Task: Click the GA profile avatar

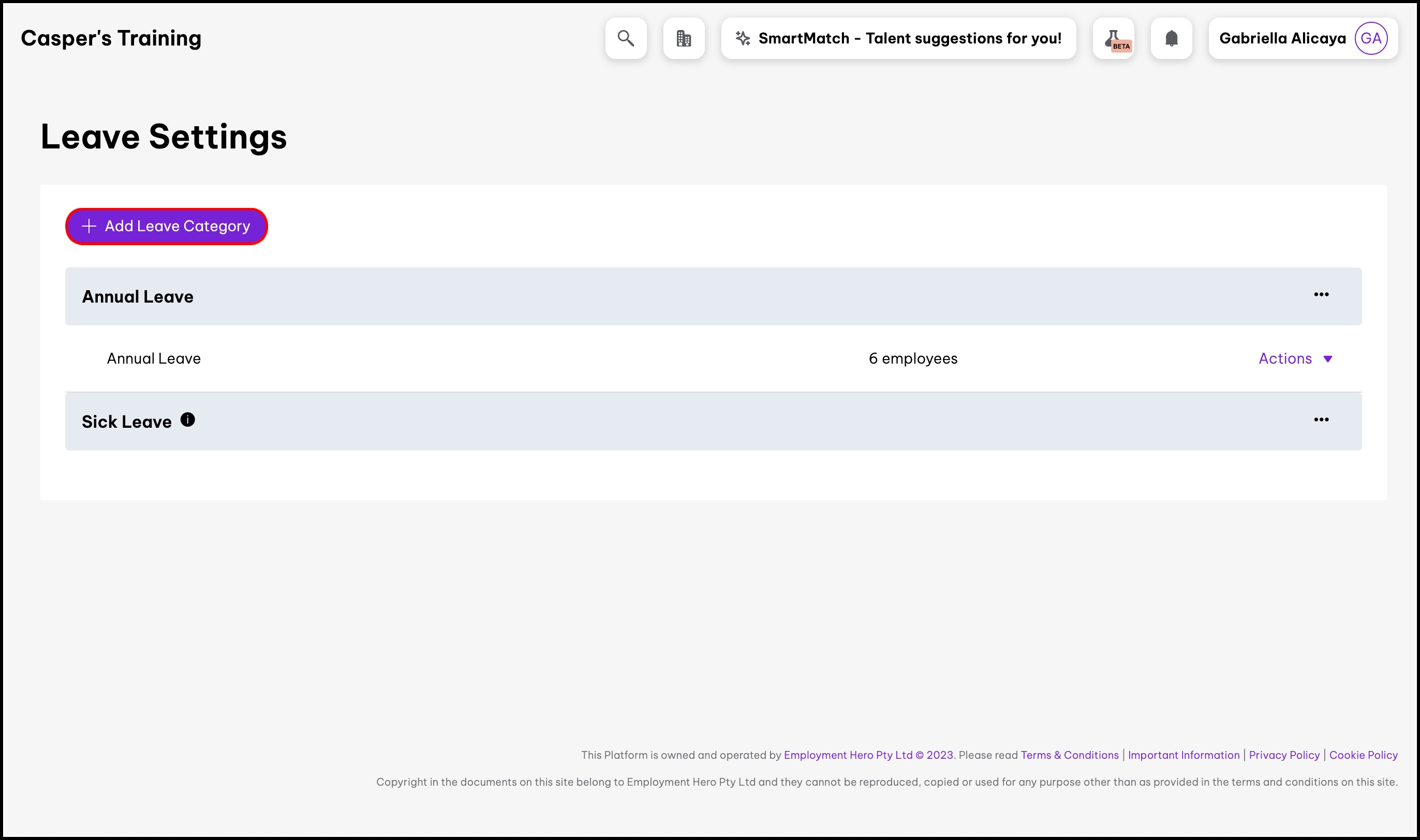Action: [x=1370, y=38]
